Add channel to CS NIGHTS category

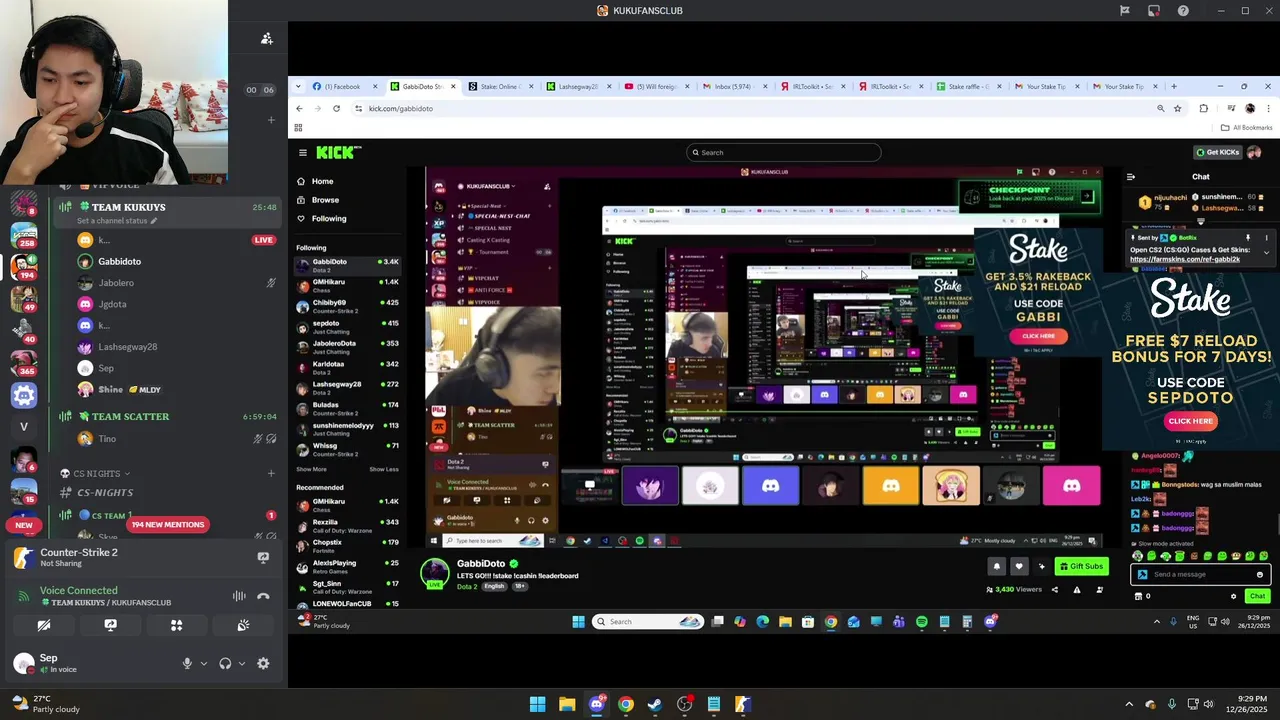(271, 473)
